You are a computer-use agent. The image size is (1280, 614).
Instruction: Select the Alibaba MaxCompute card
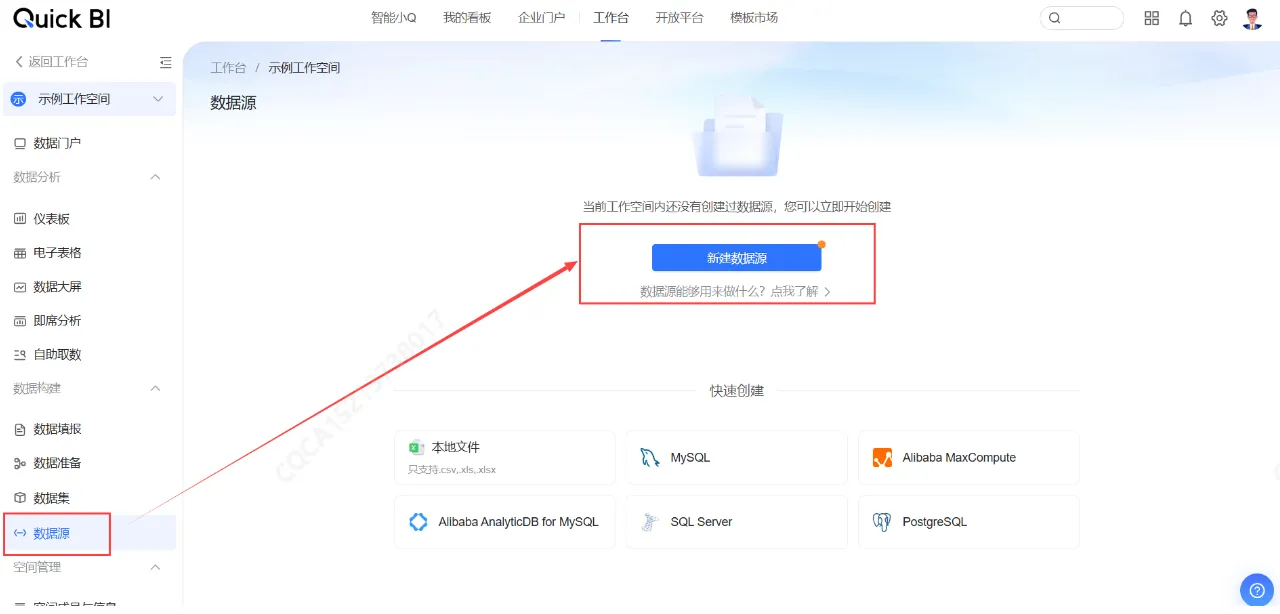coord(969,458)
